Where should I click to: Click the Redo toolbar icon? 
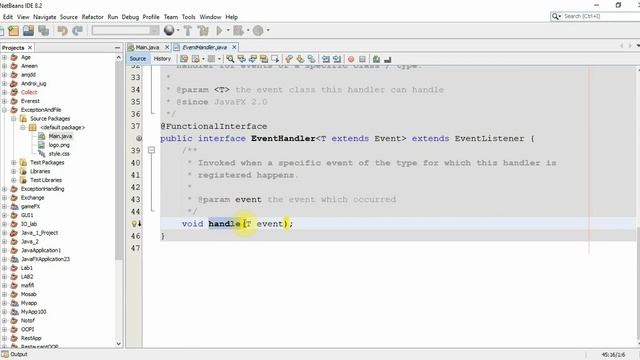[x=78, y=31]
